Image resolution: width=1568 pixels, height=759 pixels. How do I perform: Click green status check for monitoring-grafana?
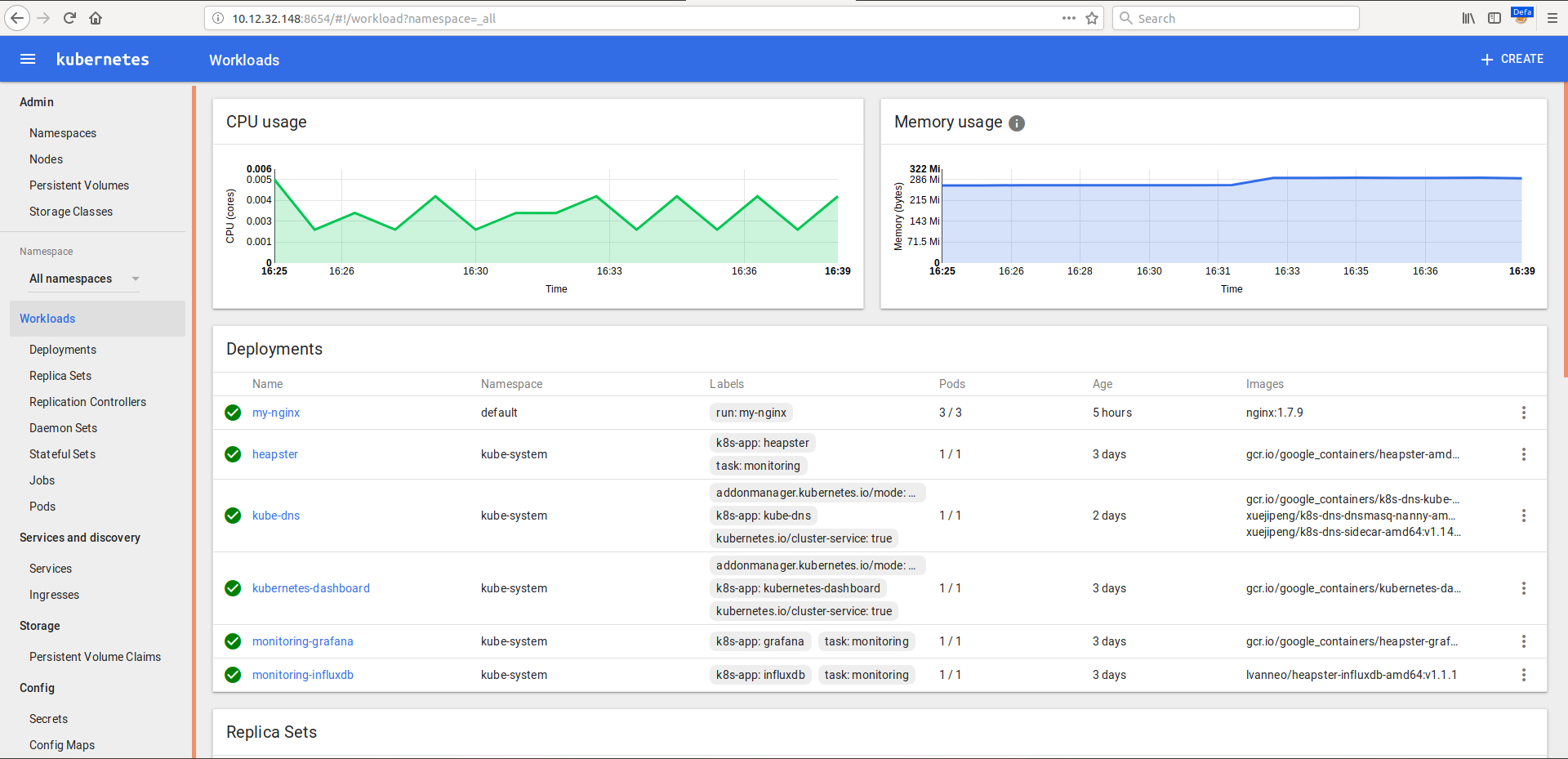[233, 641]
